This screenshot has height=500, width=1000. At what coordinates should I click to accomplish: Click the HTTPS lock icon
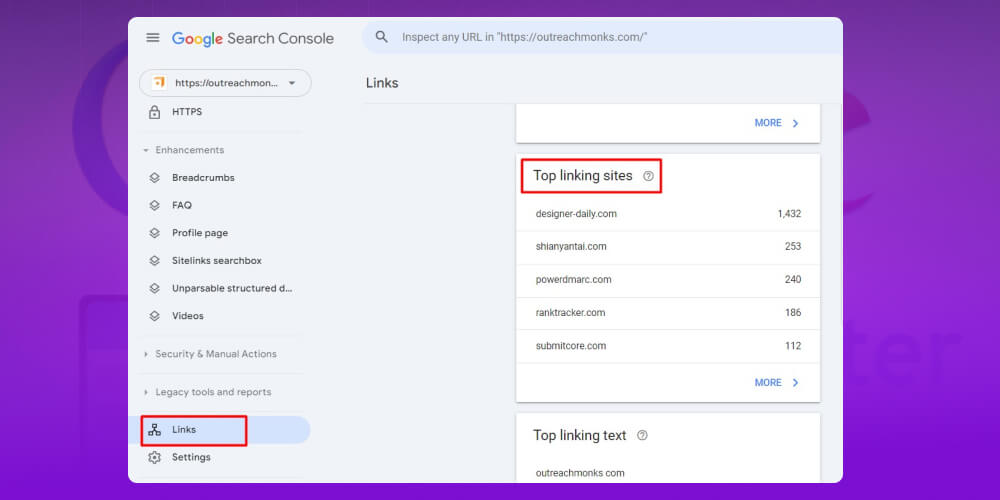point(154,112)
